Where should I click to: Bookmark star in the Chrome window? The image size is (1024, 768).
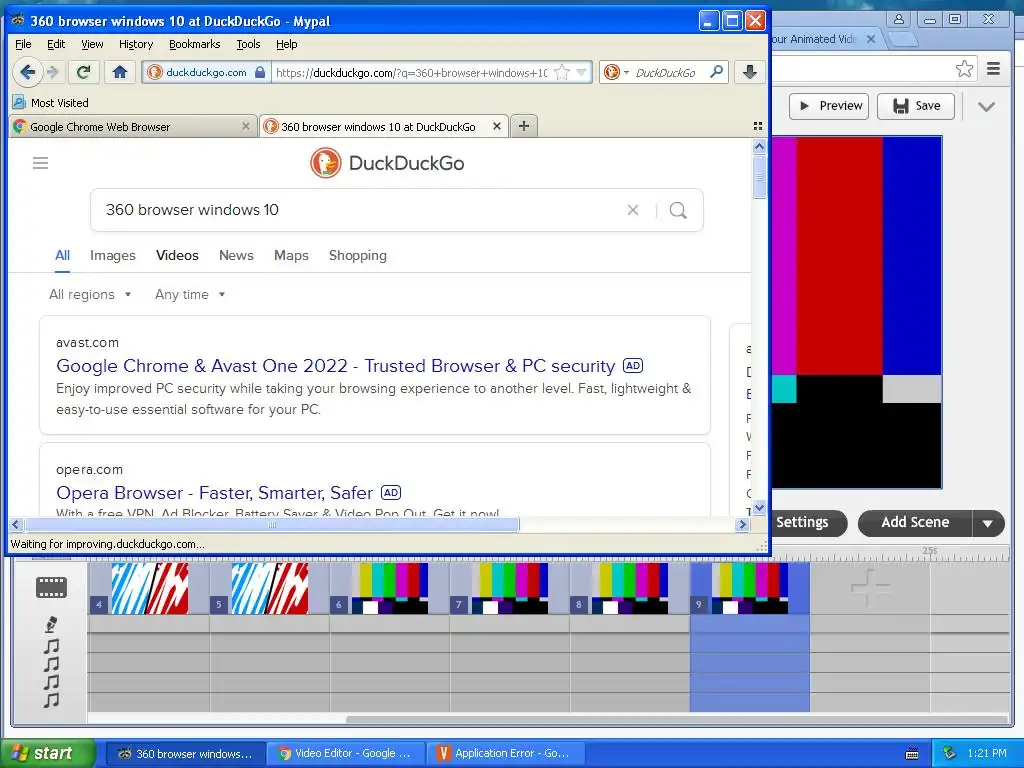tap(964, 69)
